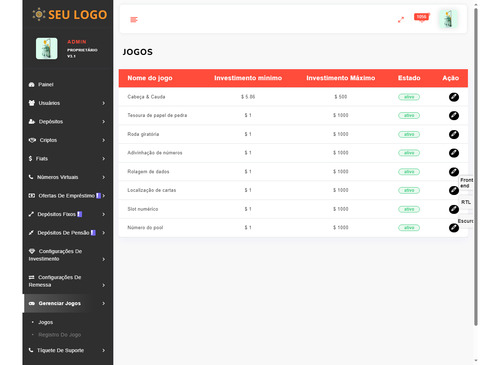This screenshot has height=365, width=500.
Task: Open the red notifications badge icon
Action: pyautogui.click(x=422, y=17)
